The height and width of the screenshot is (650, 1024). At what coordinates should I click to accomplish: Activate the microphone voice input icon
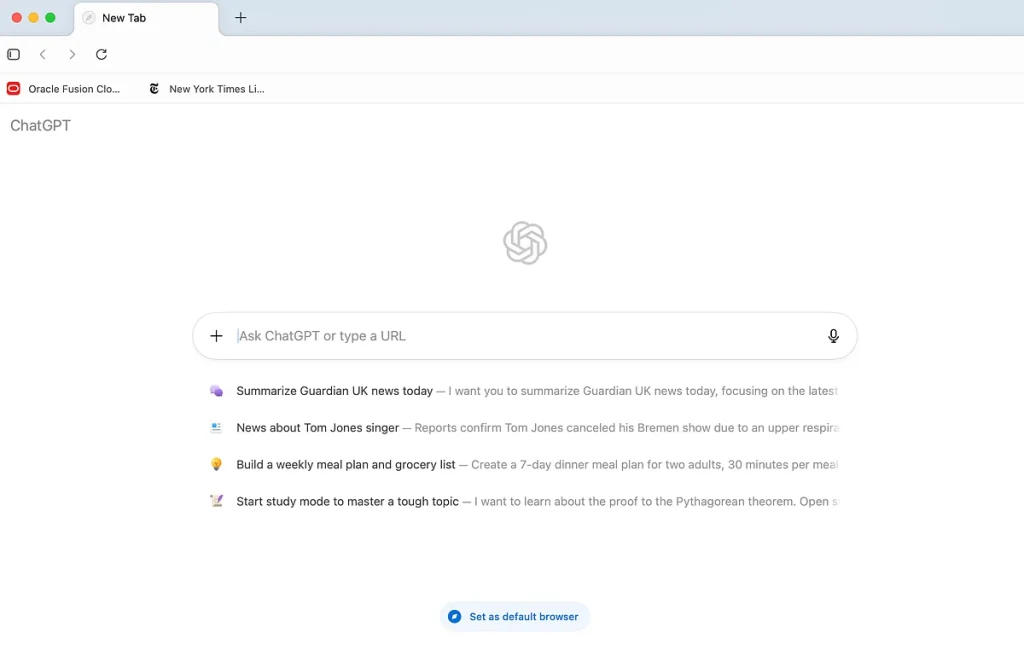833,336
